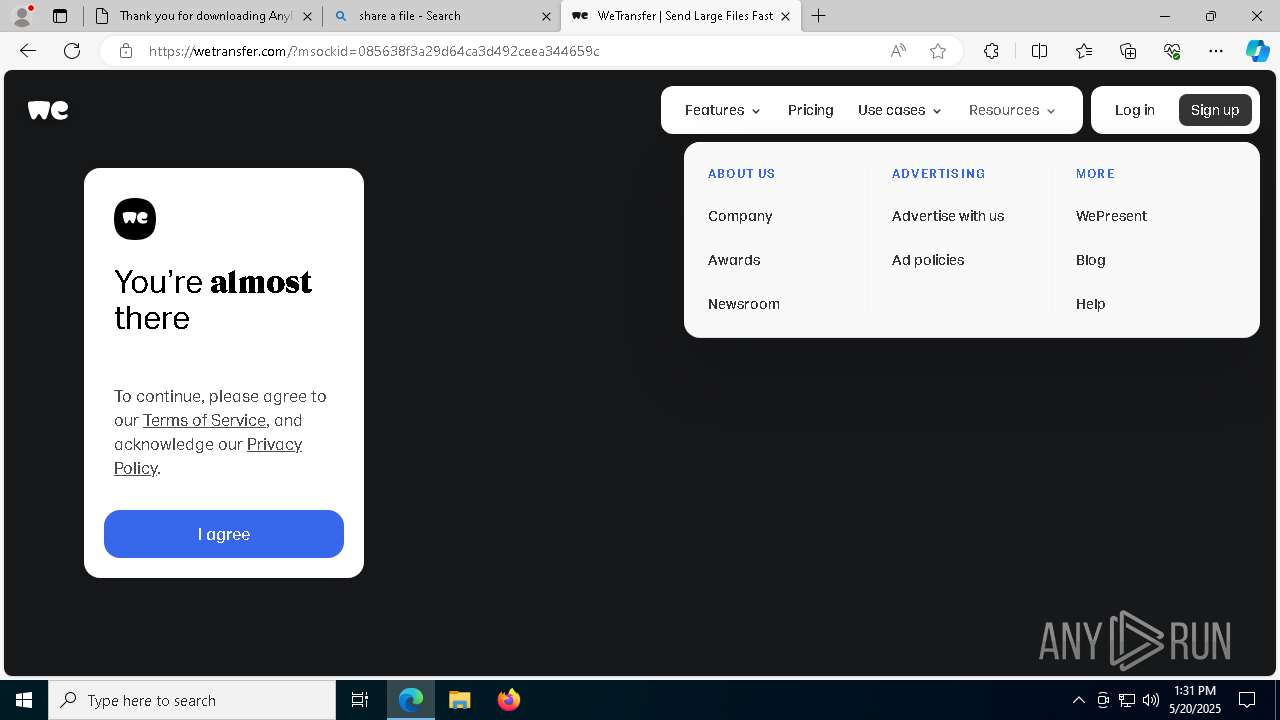
Task: Click the WeTransfer logo in header
Action: click(x=48, y=110)
